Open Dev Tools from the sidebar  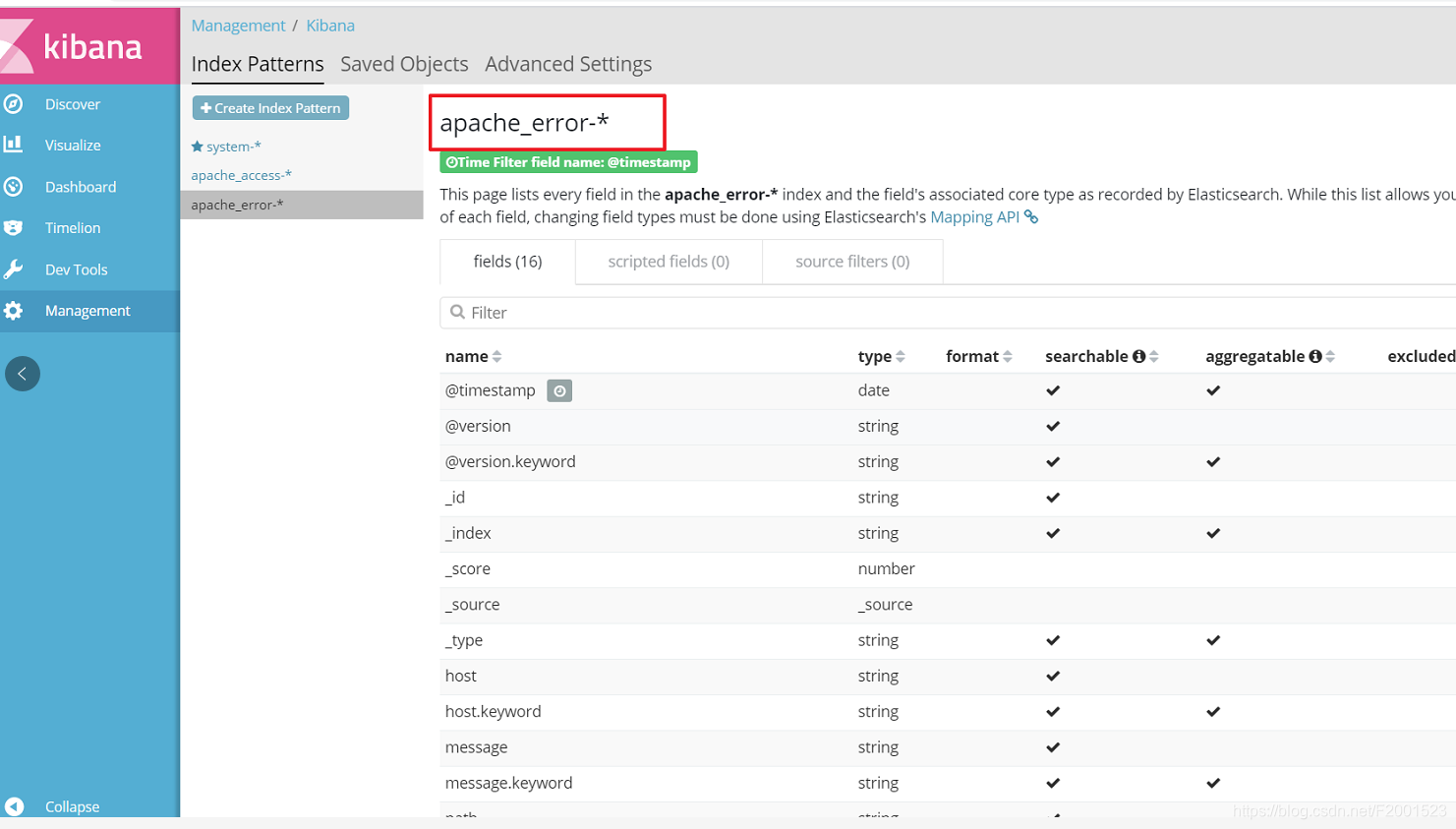click(x=77, y=269)
